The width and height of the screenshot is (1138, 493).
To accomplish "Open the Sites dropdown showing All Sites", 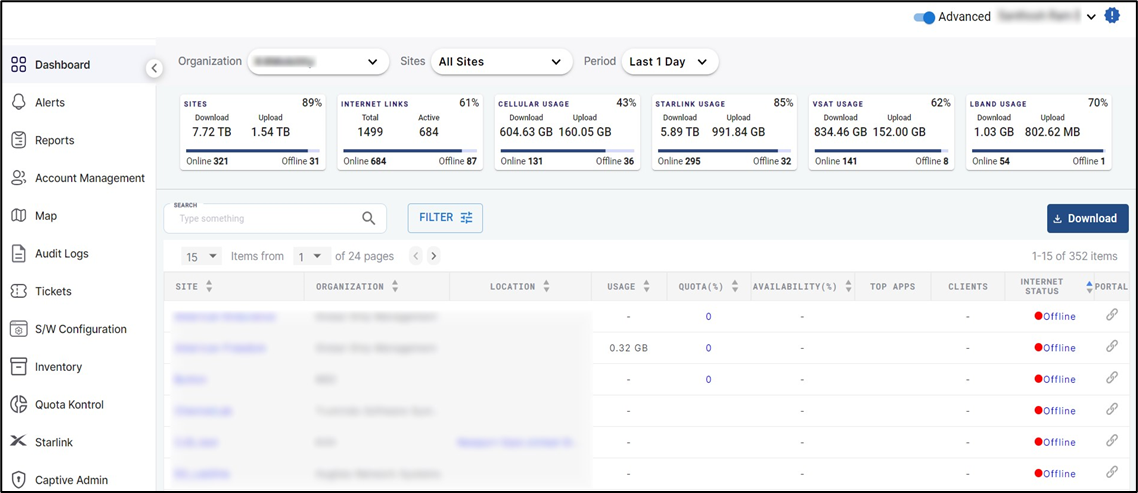I will click(501, 62).
